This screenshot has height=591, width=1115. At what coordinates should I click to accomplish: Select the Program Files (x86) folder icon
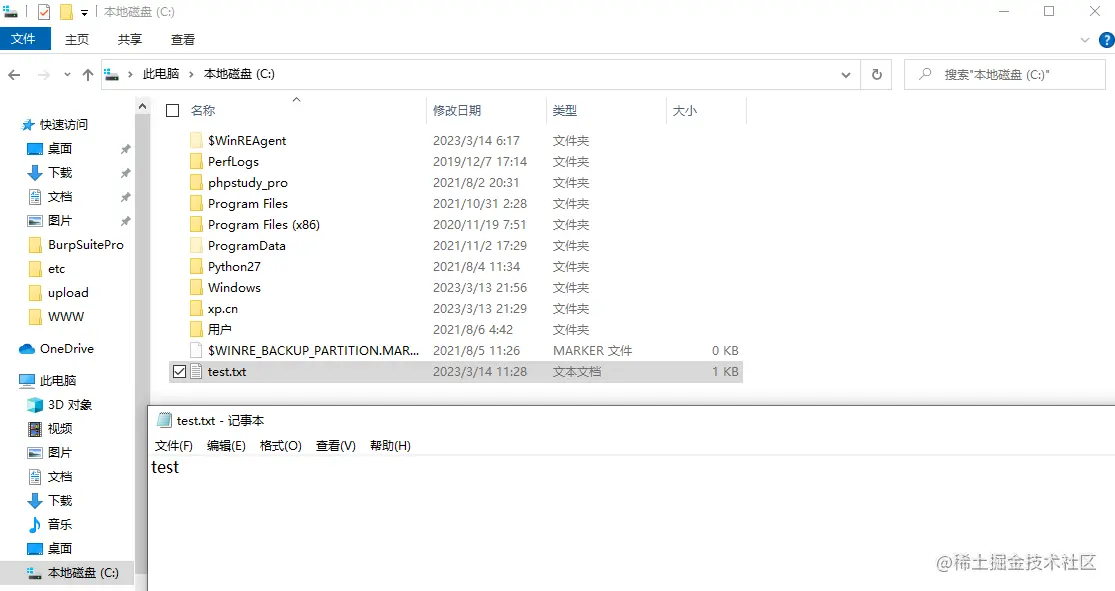coord(196,224)
